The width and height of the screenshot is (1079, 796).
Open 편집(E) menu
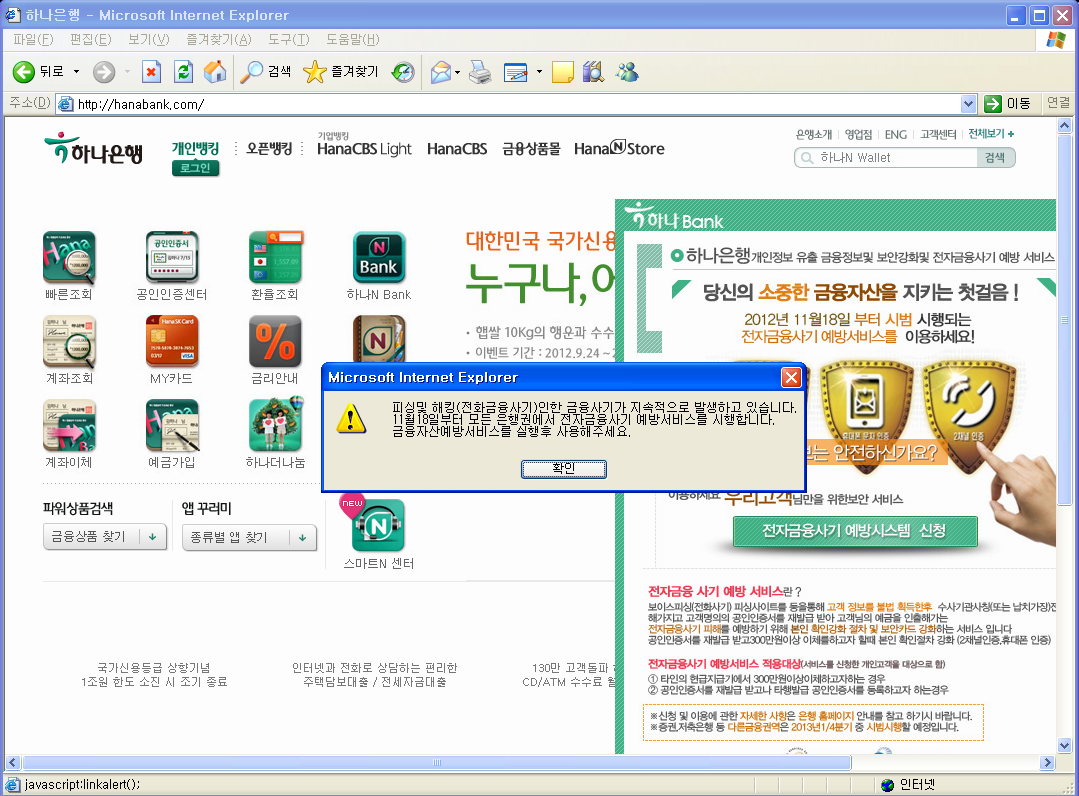click(x=90, y=39)
